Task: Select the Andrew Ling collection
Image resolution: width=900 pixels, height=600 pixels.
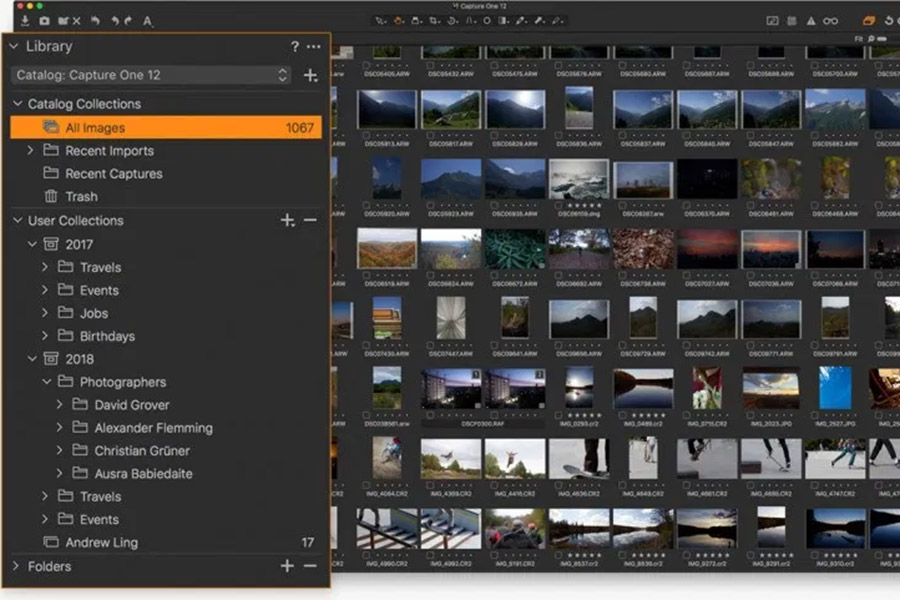Action: pyautogui.click(x=100, y=542)
